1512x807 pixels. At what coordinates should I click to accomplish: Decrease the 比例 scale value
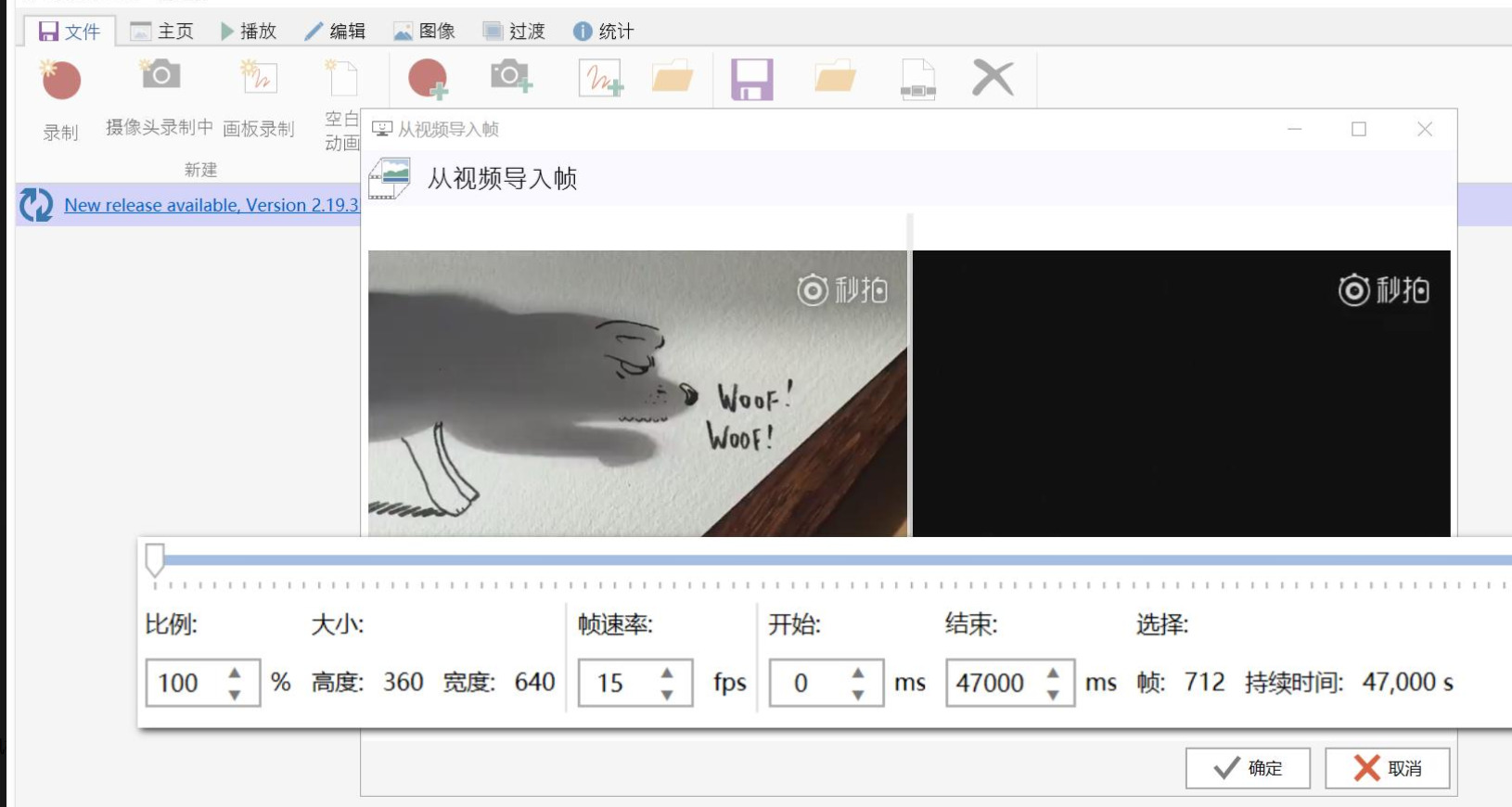coord(235,695)
